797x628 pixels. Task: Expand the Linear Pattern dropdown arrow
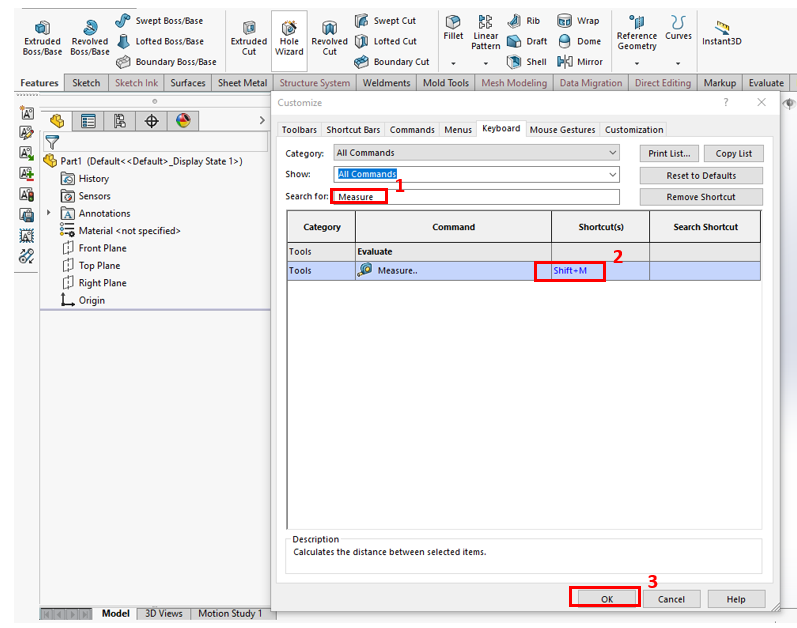pos(485,64)
